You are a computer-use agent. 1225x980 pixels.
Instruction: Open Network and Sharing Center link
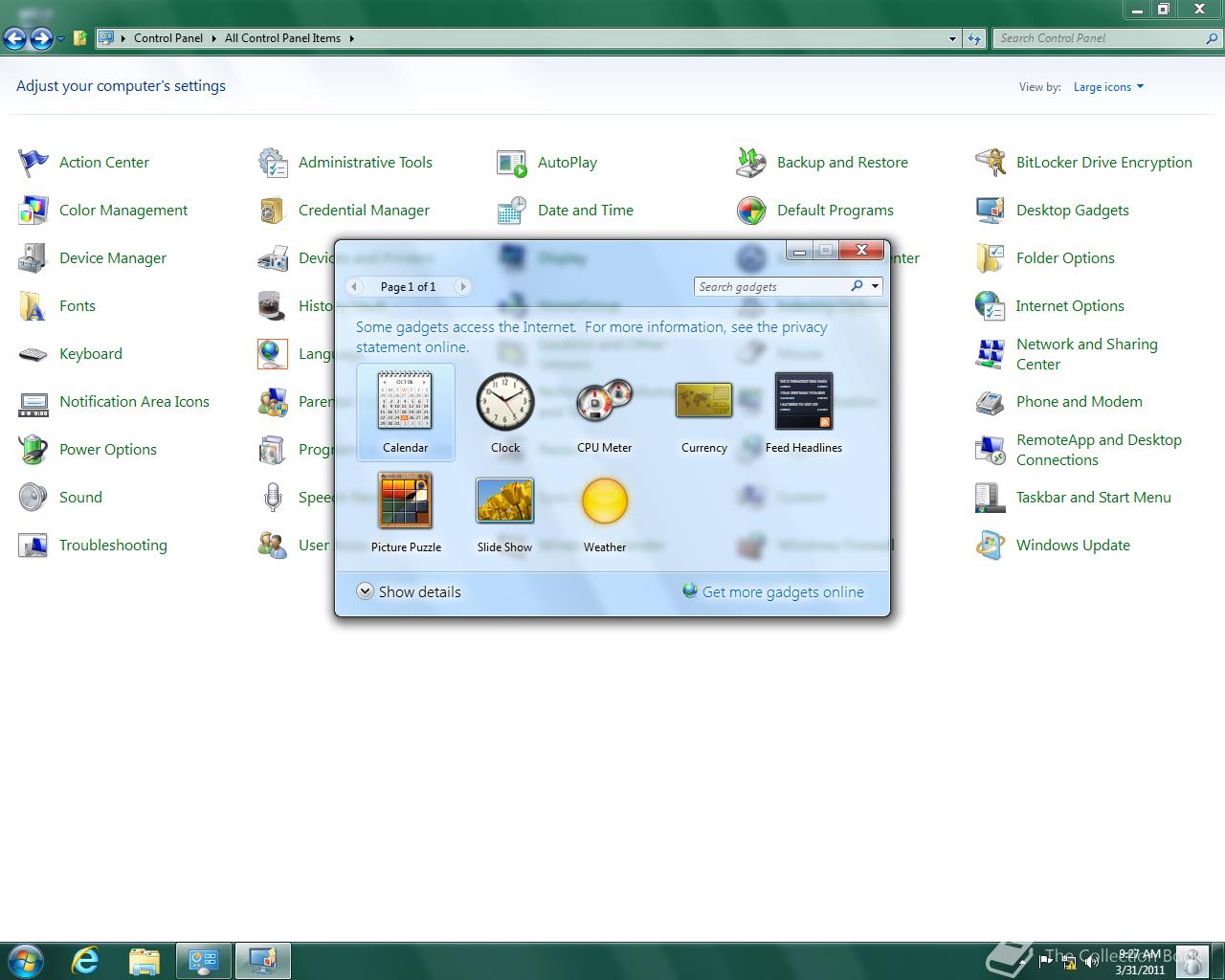pos(1086,354)
